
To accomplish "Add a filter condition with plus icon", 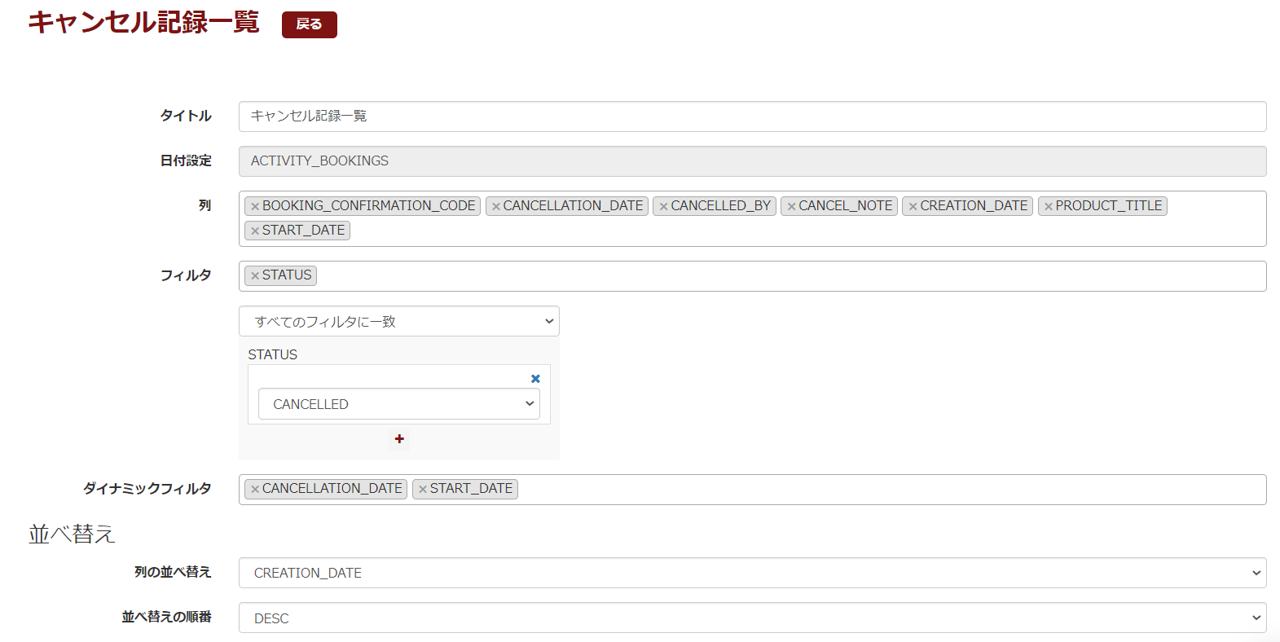I will point(399,439).
